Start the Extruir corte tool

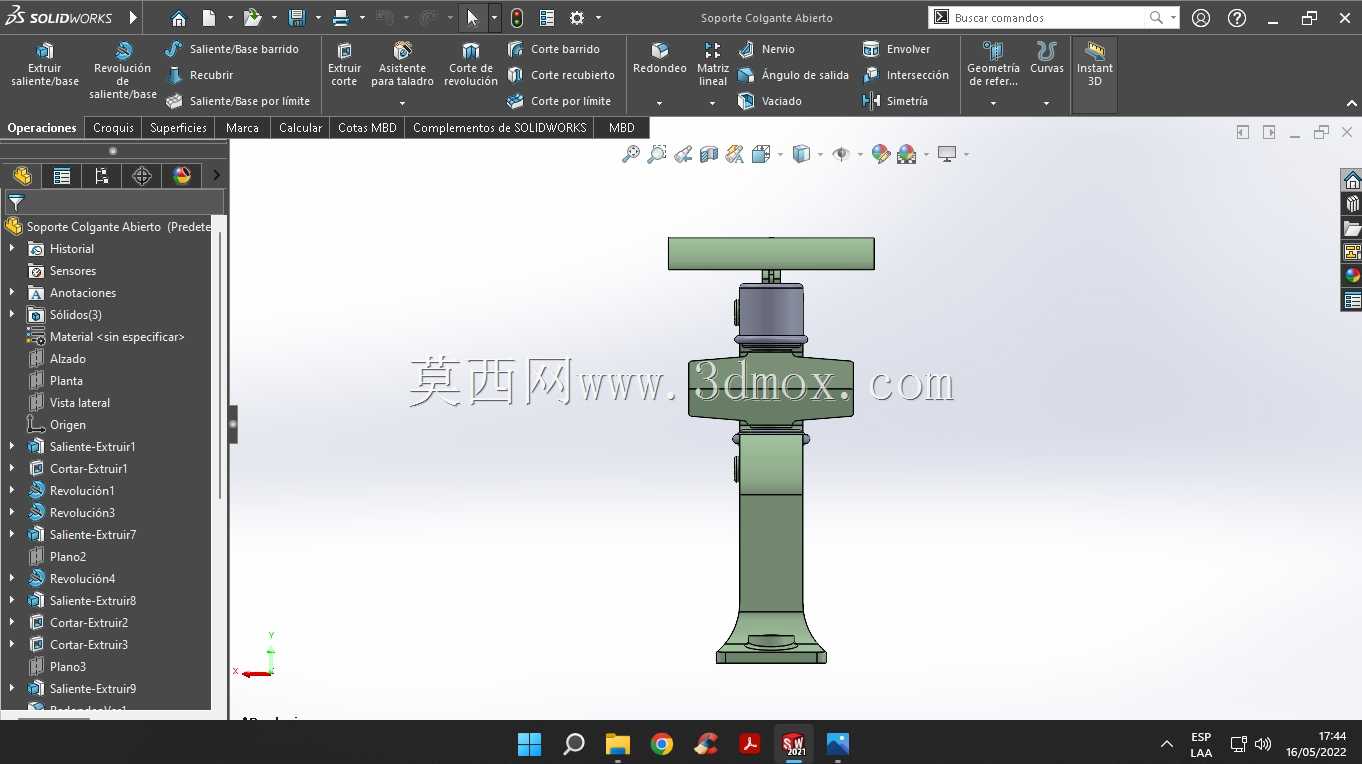point(344,65)
